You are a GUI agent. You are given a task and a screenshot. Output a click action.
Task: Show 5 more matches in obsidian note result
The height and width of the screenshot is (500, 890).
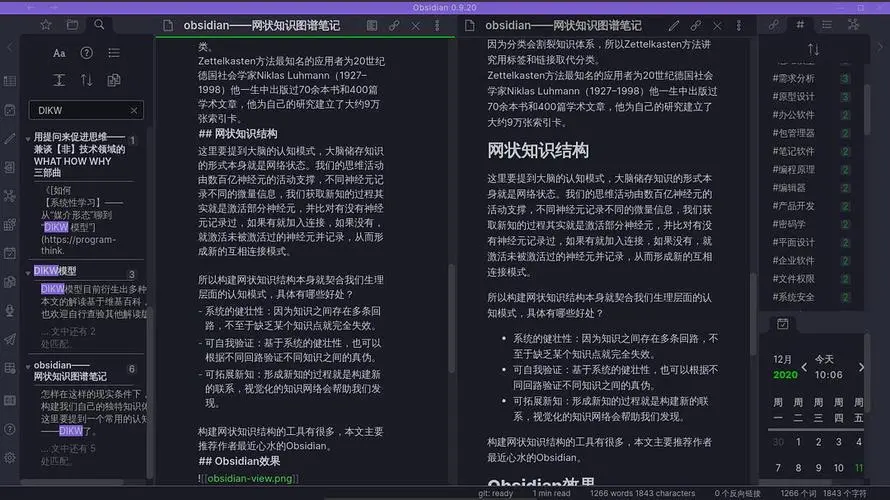click(68, 455)
